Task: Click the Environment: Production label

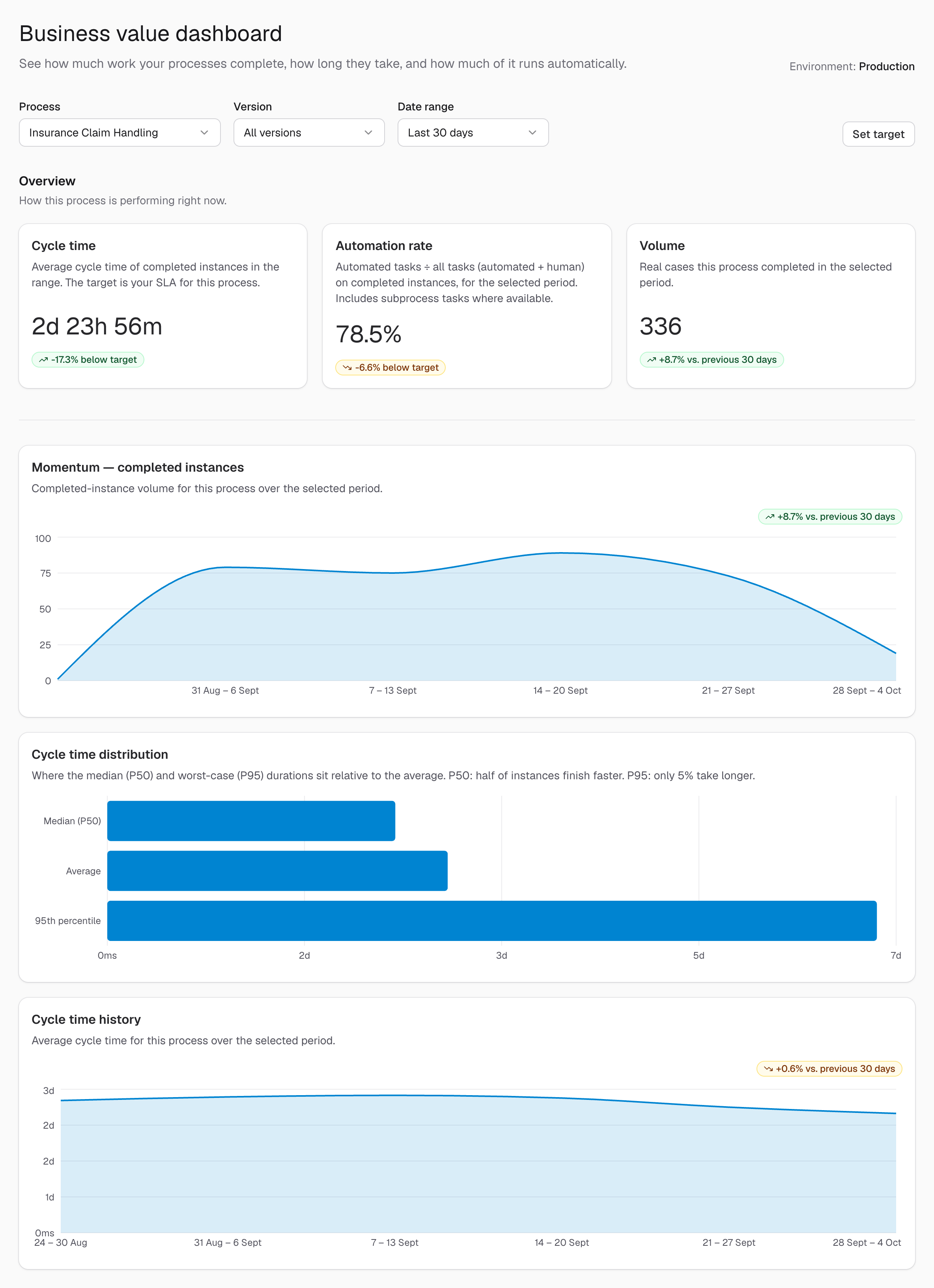Action: click(x=852, y=66)
